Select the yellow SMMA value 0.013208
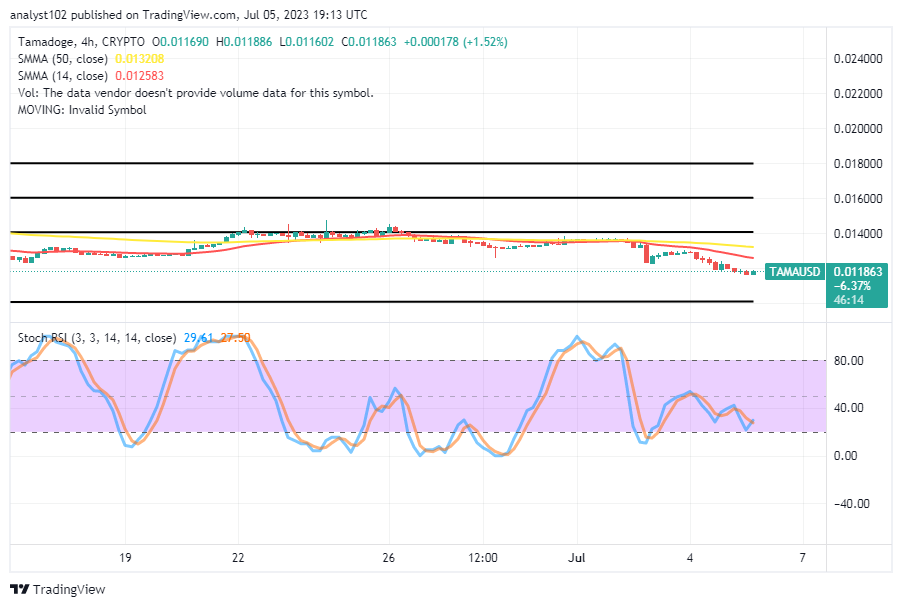902x607 pixels. (139, 59)
